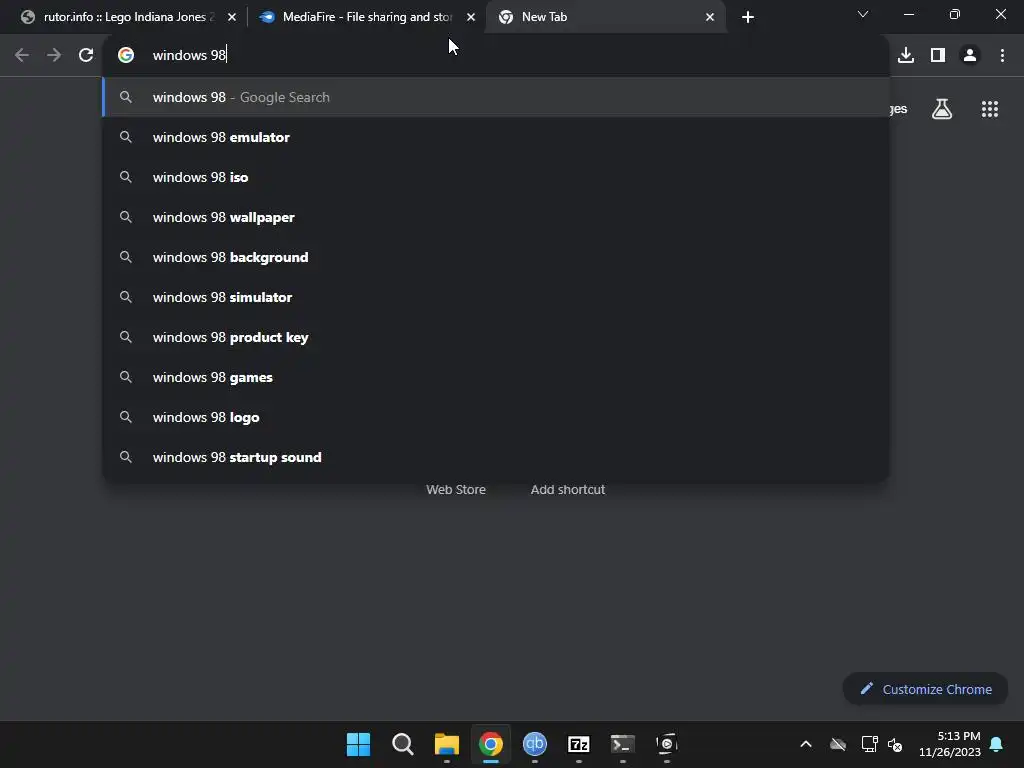The height and width of the screenshot is (768, 1024).
Task: Open the Search Labs flask icon
Action: click(942, 109)
